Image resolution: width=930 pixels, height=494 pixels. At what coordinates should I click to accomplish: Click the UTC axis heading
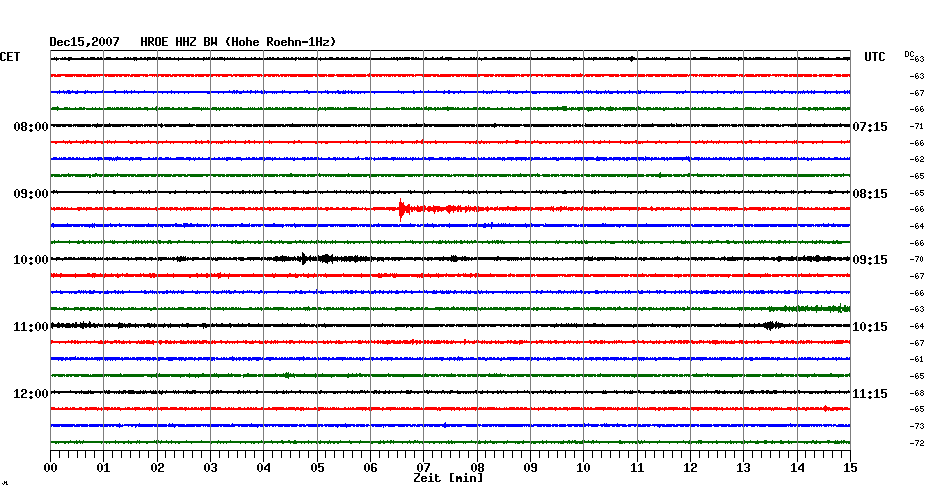tap(875, 57)
